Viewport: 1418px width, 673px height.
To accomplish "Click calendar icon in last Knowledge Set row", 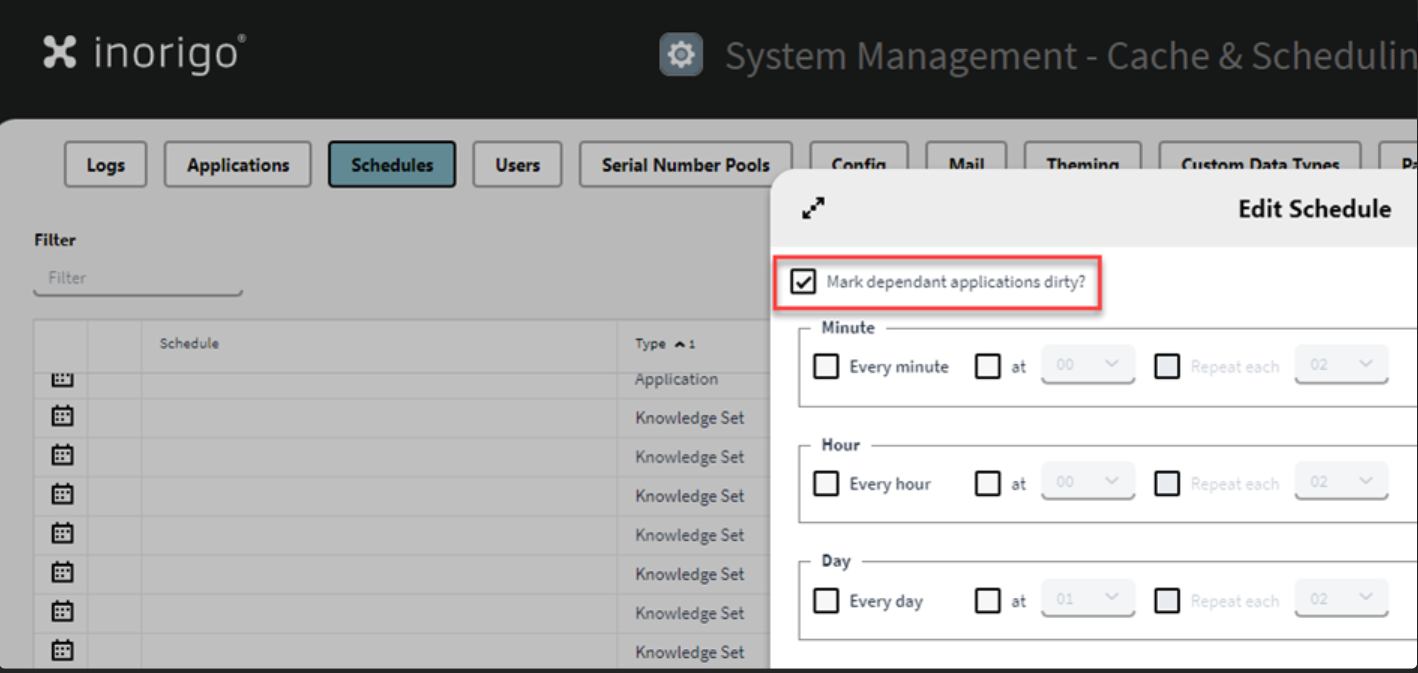I will click(x=62, y=651).
